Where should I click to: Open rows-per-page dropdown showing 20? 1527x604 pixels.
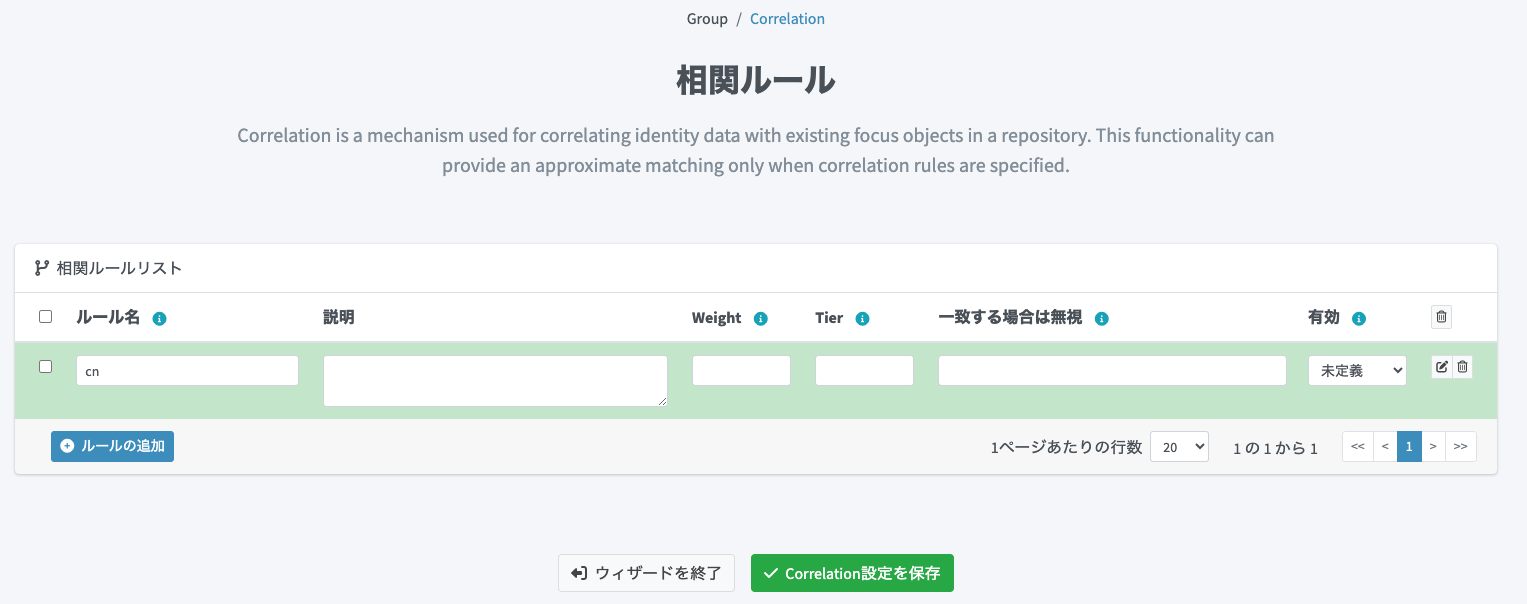tap(1179, 447)
